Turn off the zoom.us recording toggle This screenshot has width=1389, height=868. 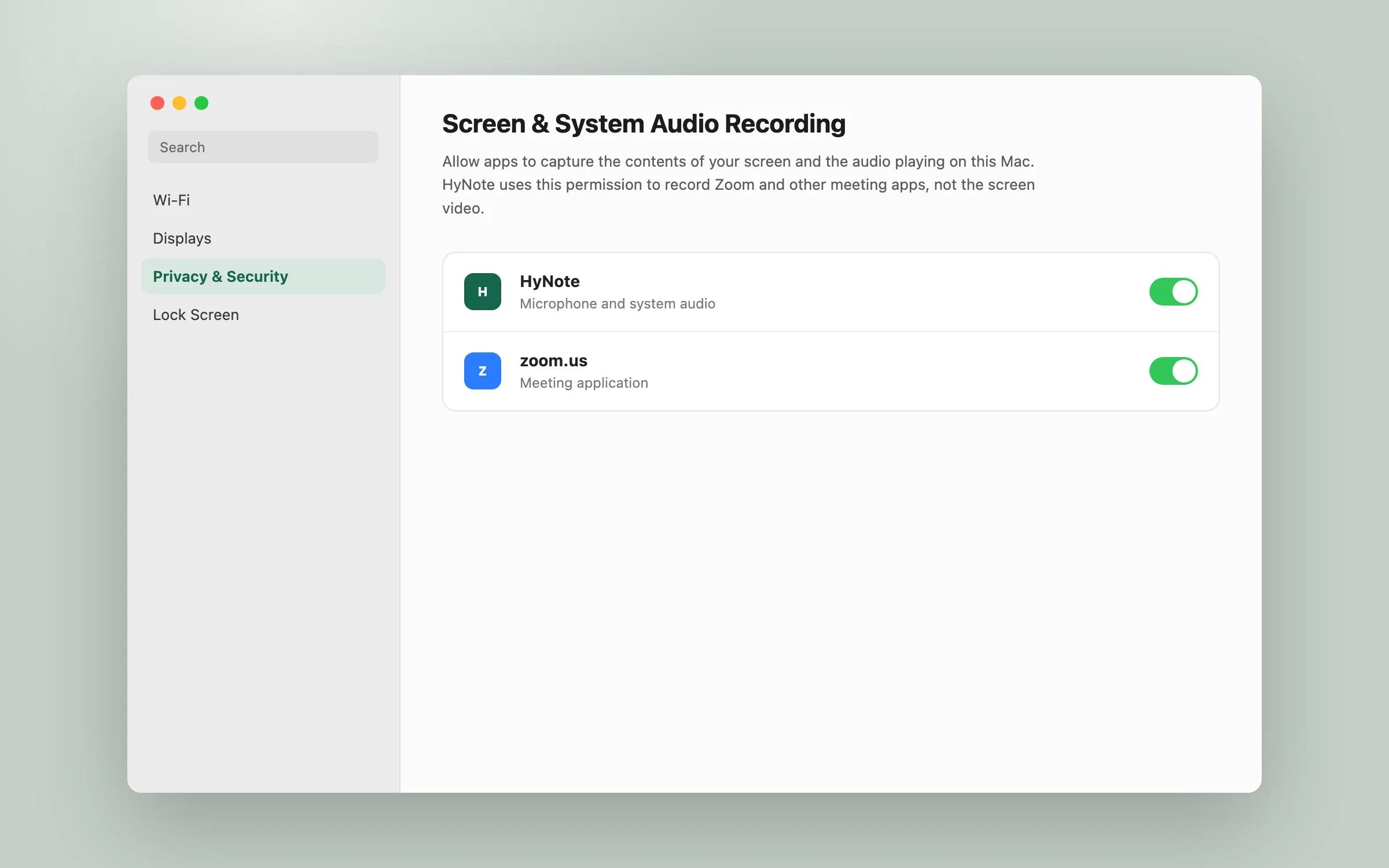1173,371
